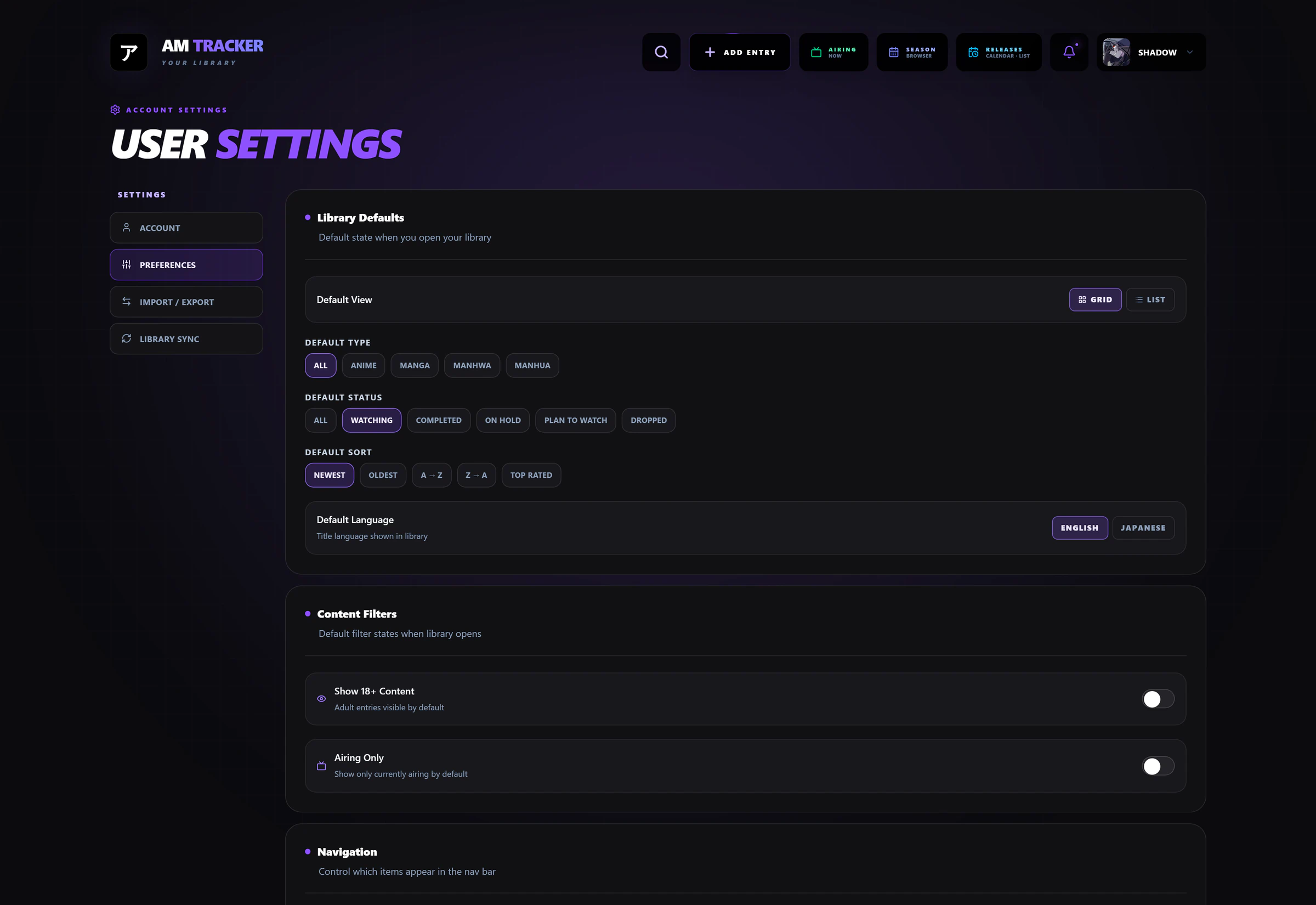The height and width of the screenshot is (905, 1316).
Task: Click the TV icon beside Airing Only
Action: pyautogui.click(x=321, y=766)
